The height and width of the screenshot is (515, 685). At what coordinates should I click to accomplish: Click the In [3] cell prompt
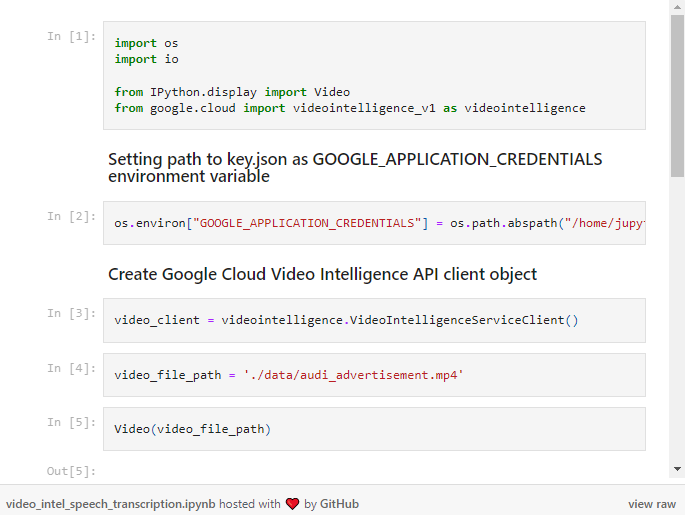pyautogui.click(x=71, y=313)
